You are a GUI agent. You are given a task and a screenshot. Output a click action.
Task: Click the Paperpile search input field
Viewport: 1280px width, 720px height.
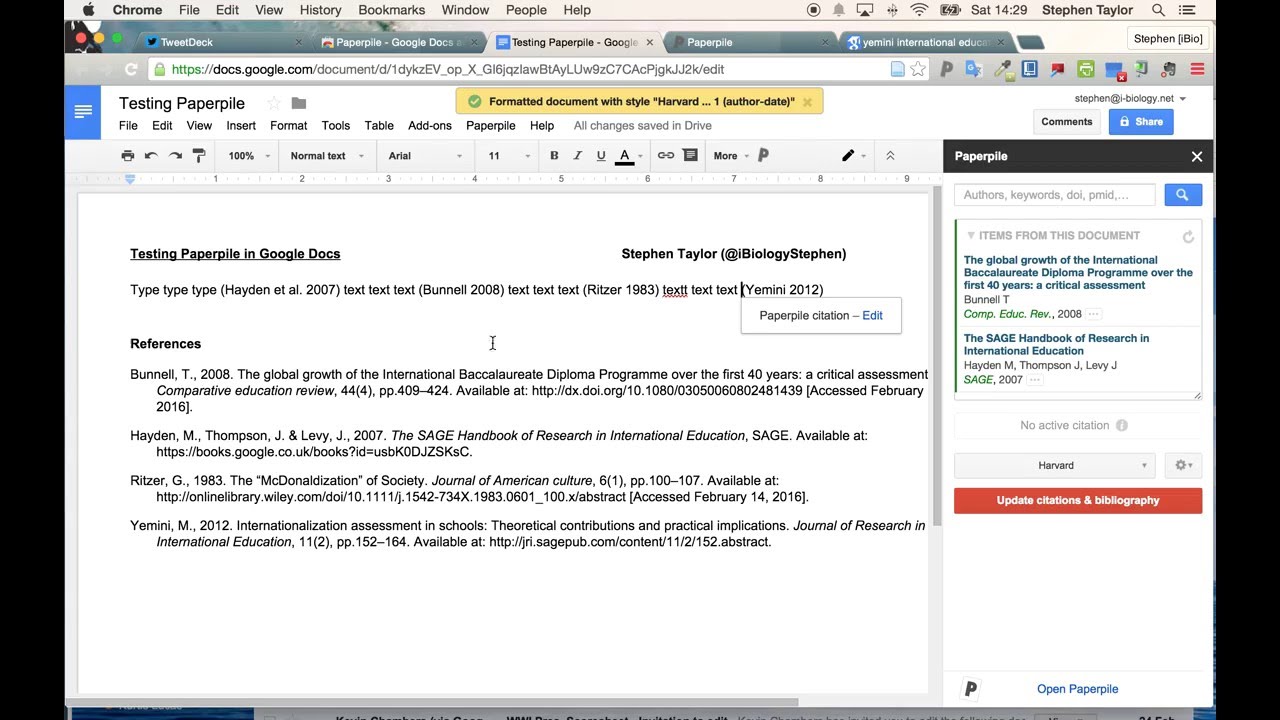1054,195
